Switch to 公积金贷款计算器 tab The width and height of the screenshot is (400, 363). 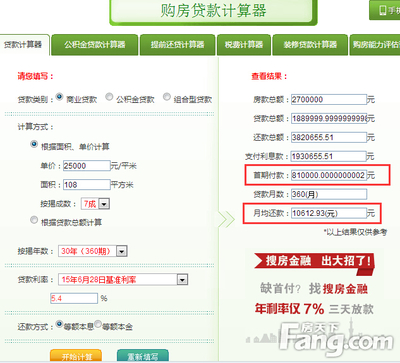point(95,45)
